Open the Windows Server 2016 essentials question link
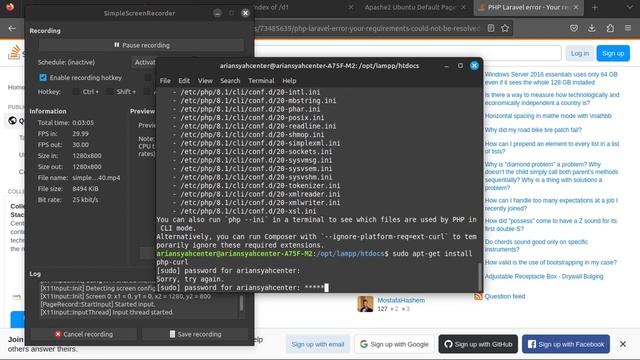This screenshot has width=640, height=360. tap(551, 78)
